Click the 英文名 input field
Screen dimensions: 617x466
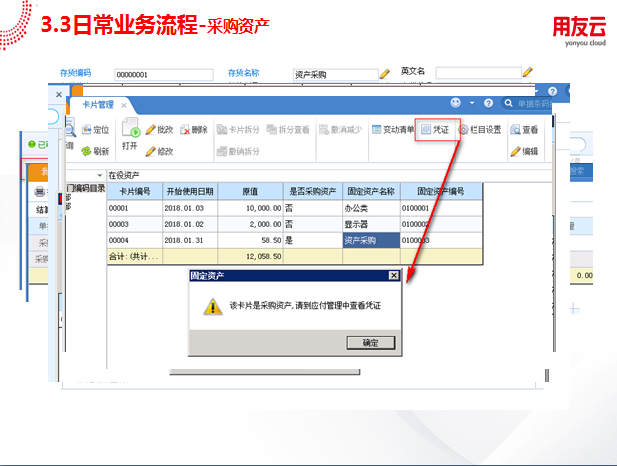478,73
